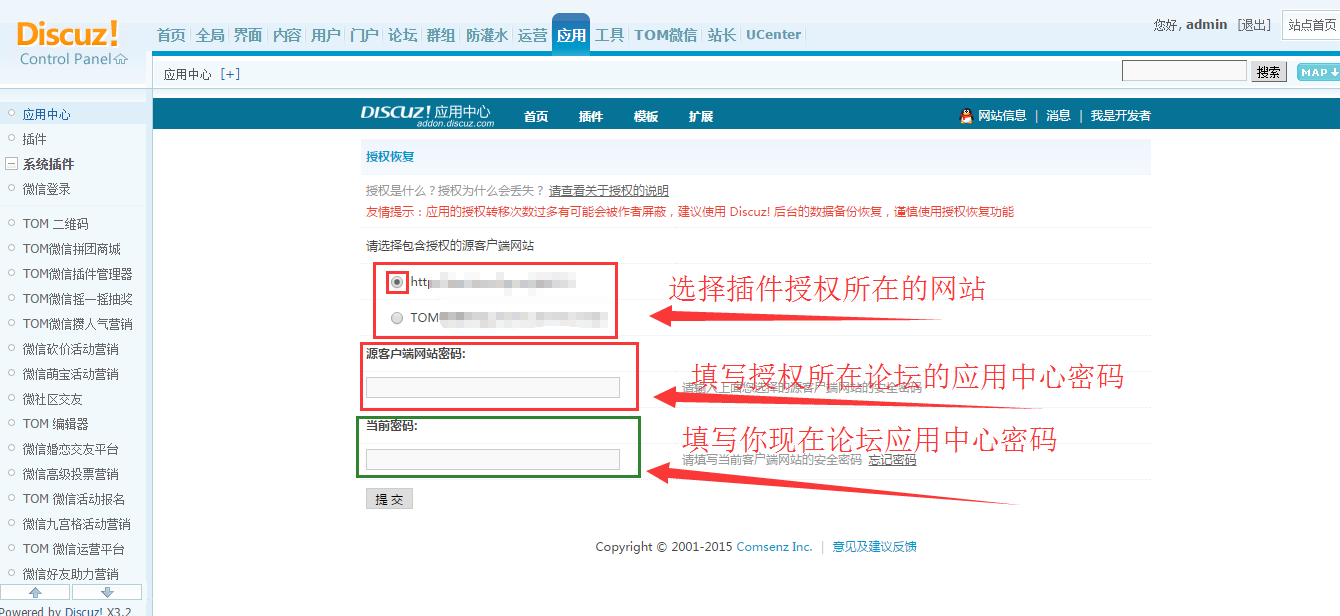
Task: Click the 搜索 search button
Action: click(x=1269, y=72)
